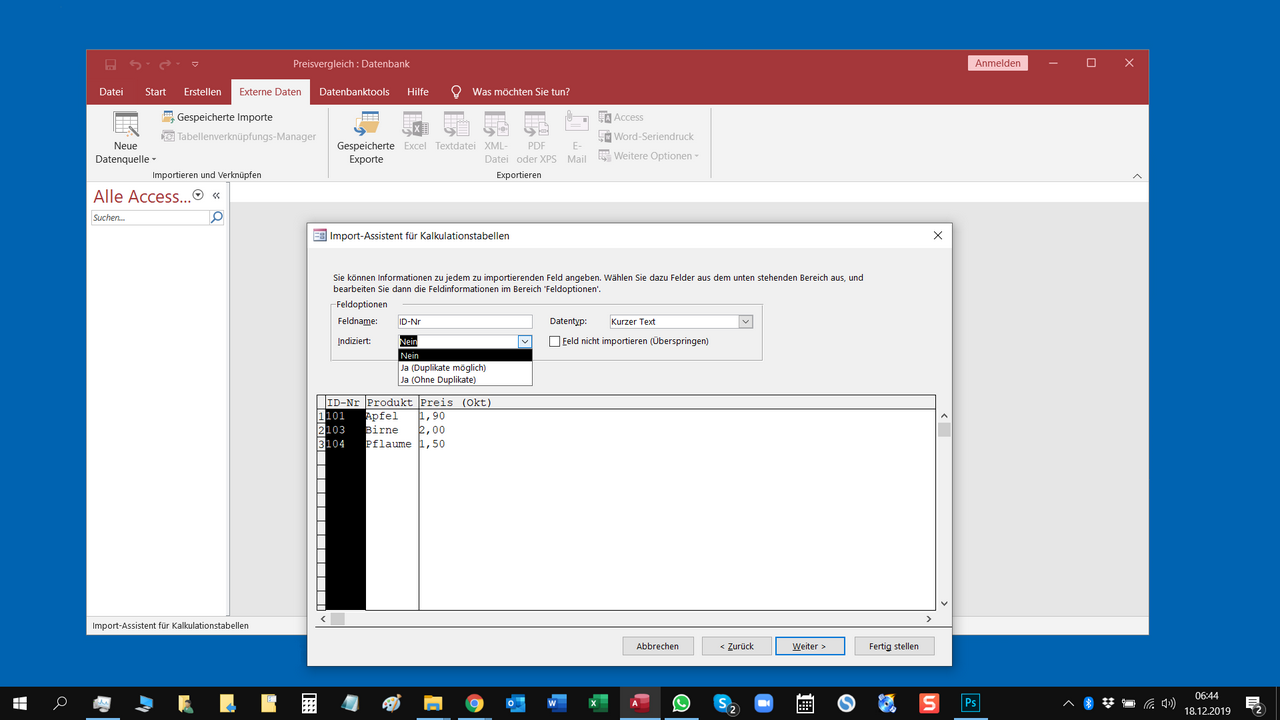Click the lightbulb 'Was möchten Sie tun?' box
The width and height of the screenshot is (1280, 720).
[x=511, y=92]
